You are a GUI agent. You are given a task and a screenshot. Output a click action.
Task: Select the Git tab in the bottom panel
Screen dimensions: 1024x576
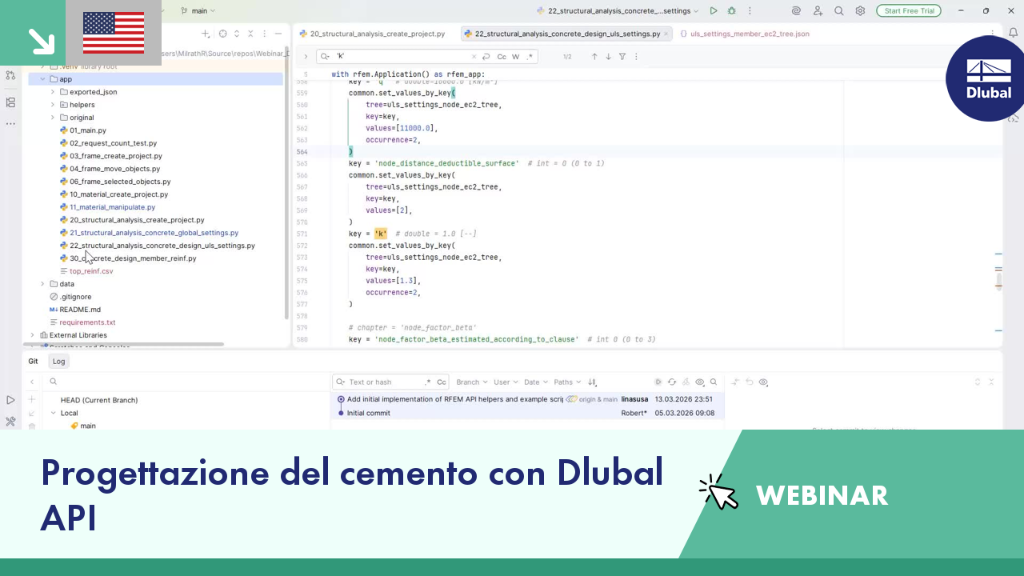coord(33,361)
